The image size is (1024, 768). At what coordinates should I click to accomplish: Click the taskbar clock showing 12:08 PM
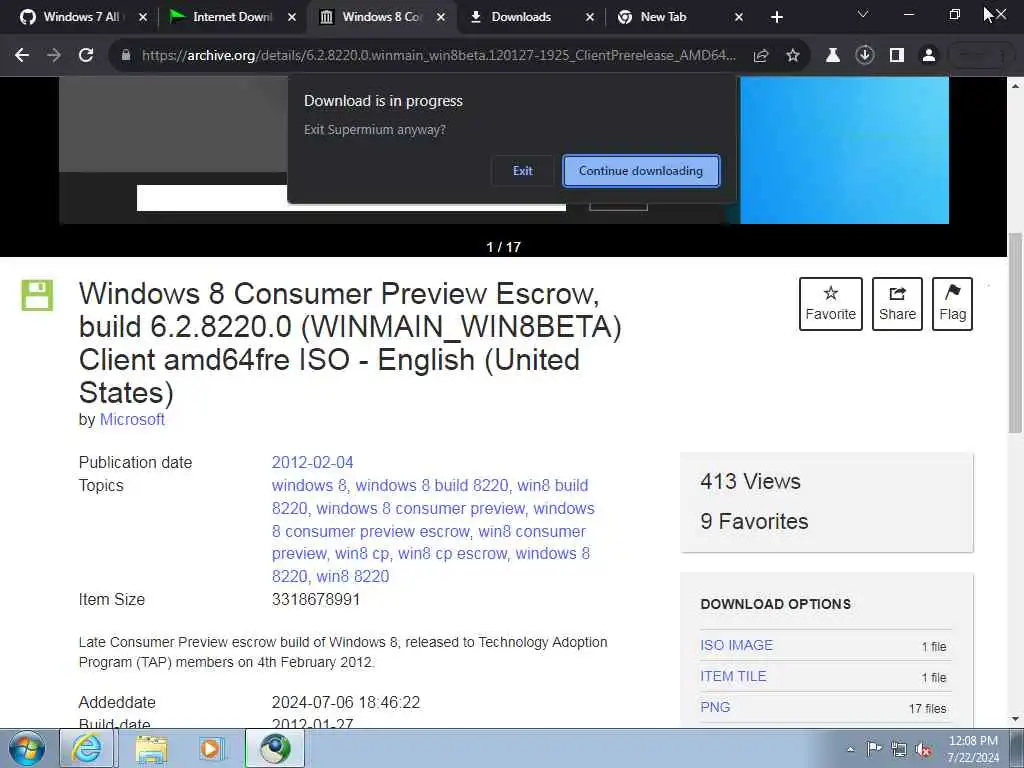click(x=973, y=749)
